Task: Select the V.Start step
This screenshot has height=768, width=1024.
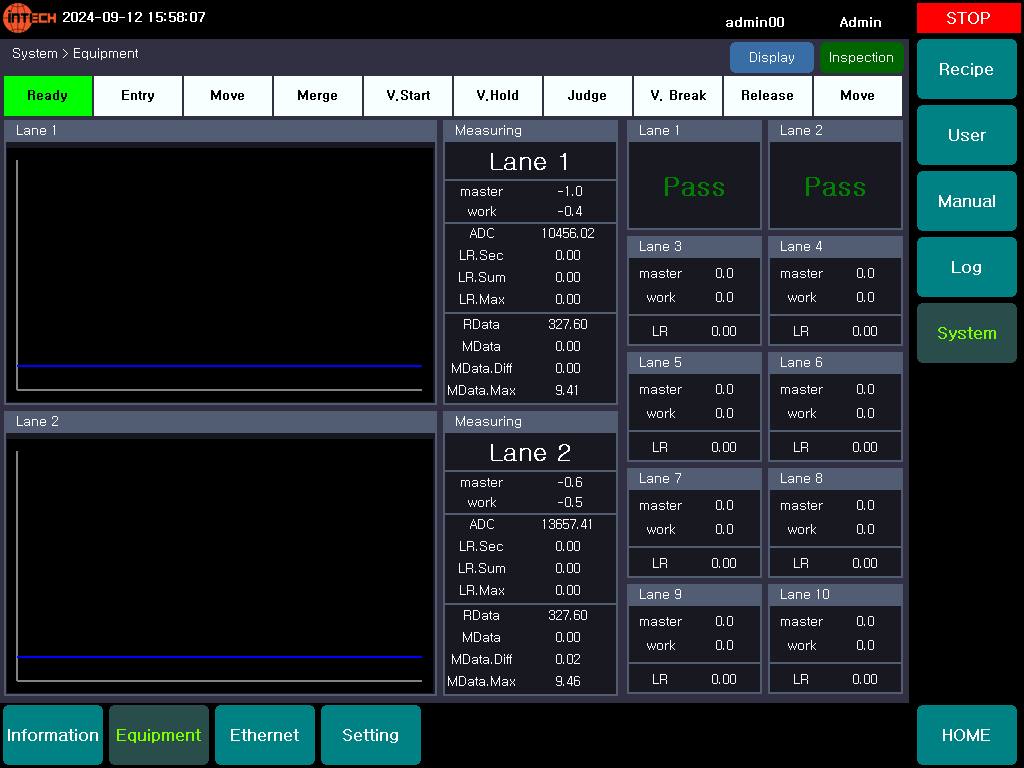Action: coord(408,95)
